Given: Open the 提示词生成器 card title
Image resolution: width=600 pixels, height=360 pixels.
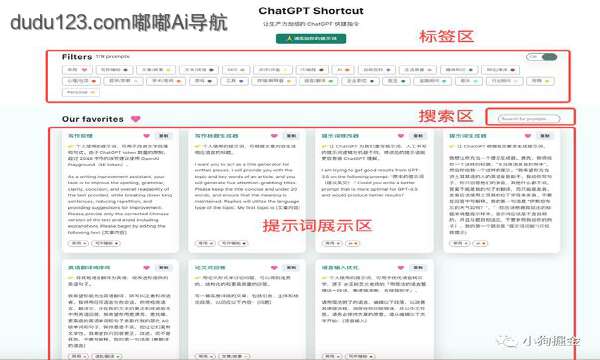Looking at the screenshot, I should point(468,136).
